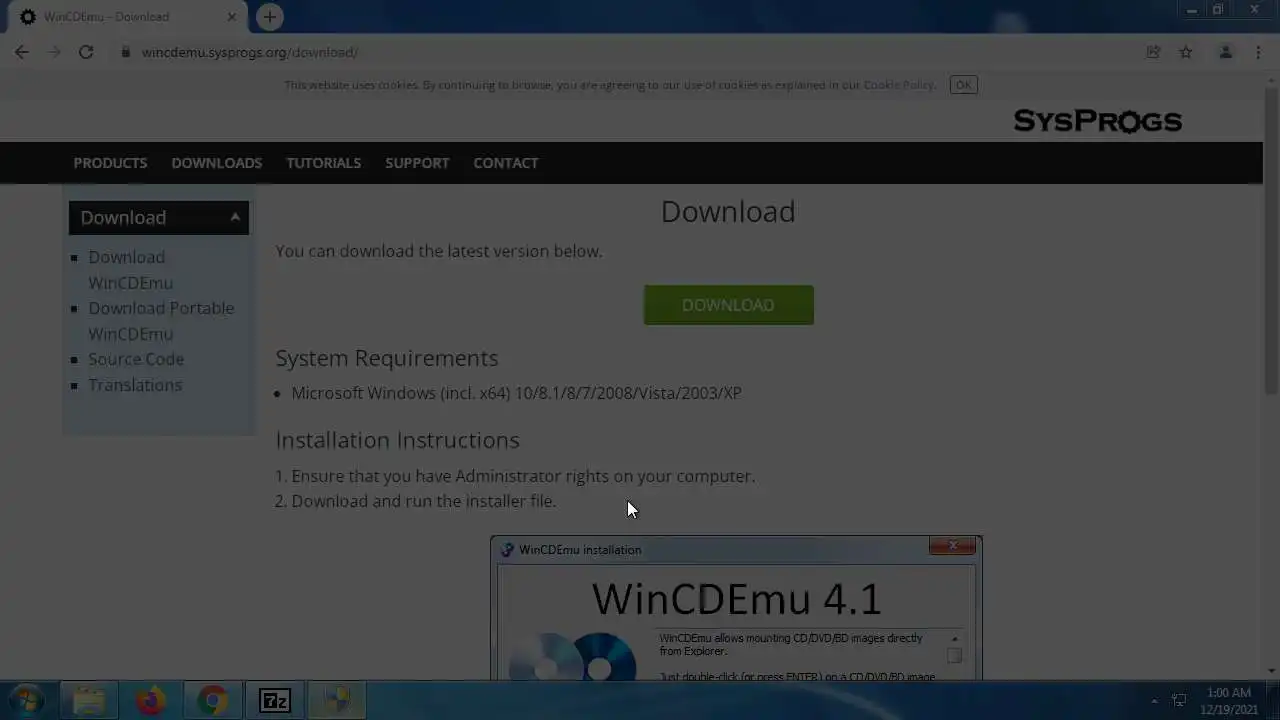Switch to Chrome in the taskbar
1280x720 pixels.
[x=212, y=701]
